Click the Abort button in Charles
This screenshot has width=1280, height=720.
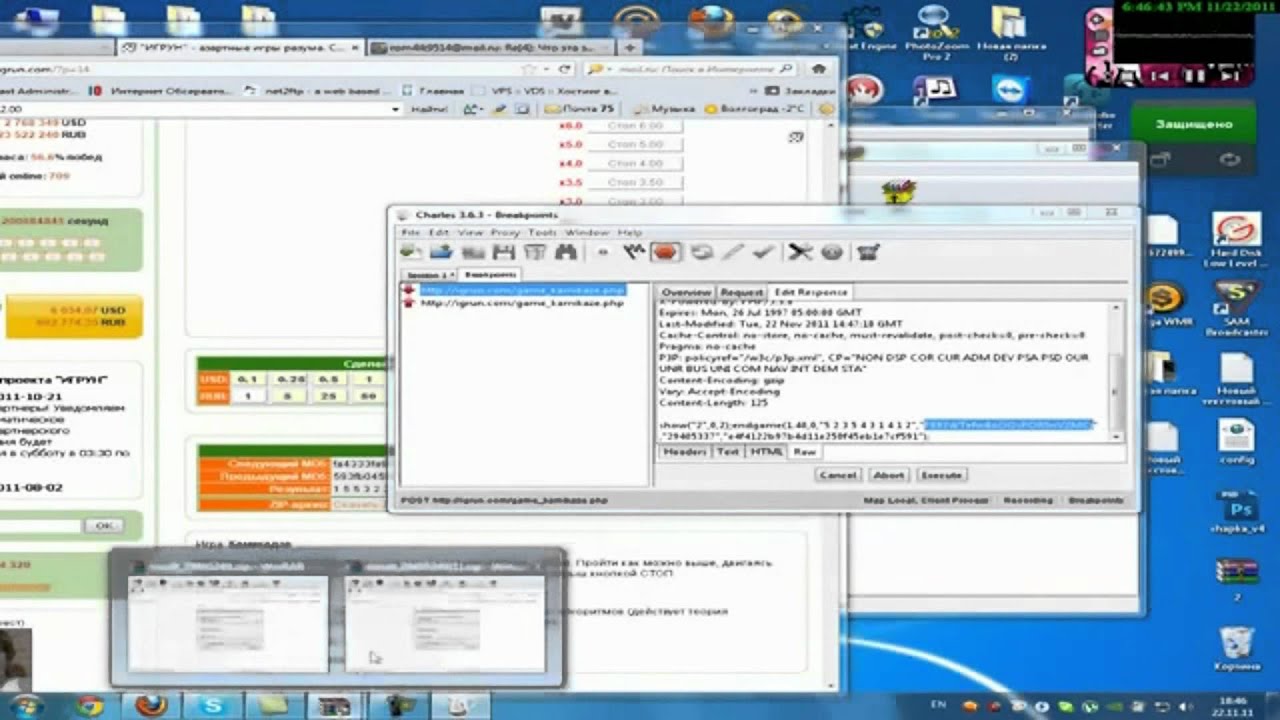[x=888, y=475]
